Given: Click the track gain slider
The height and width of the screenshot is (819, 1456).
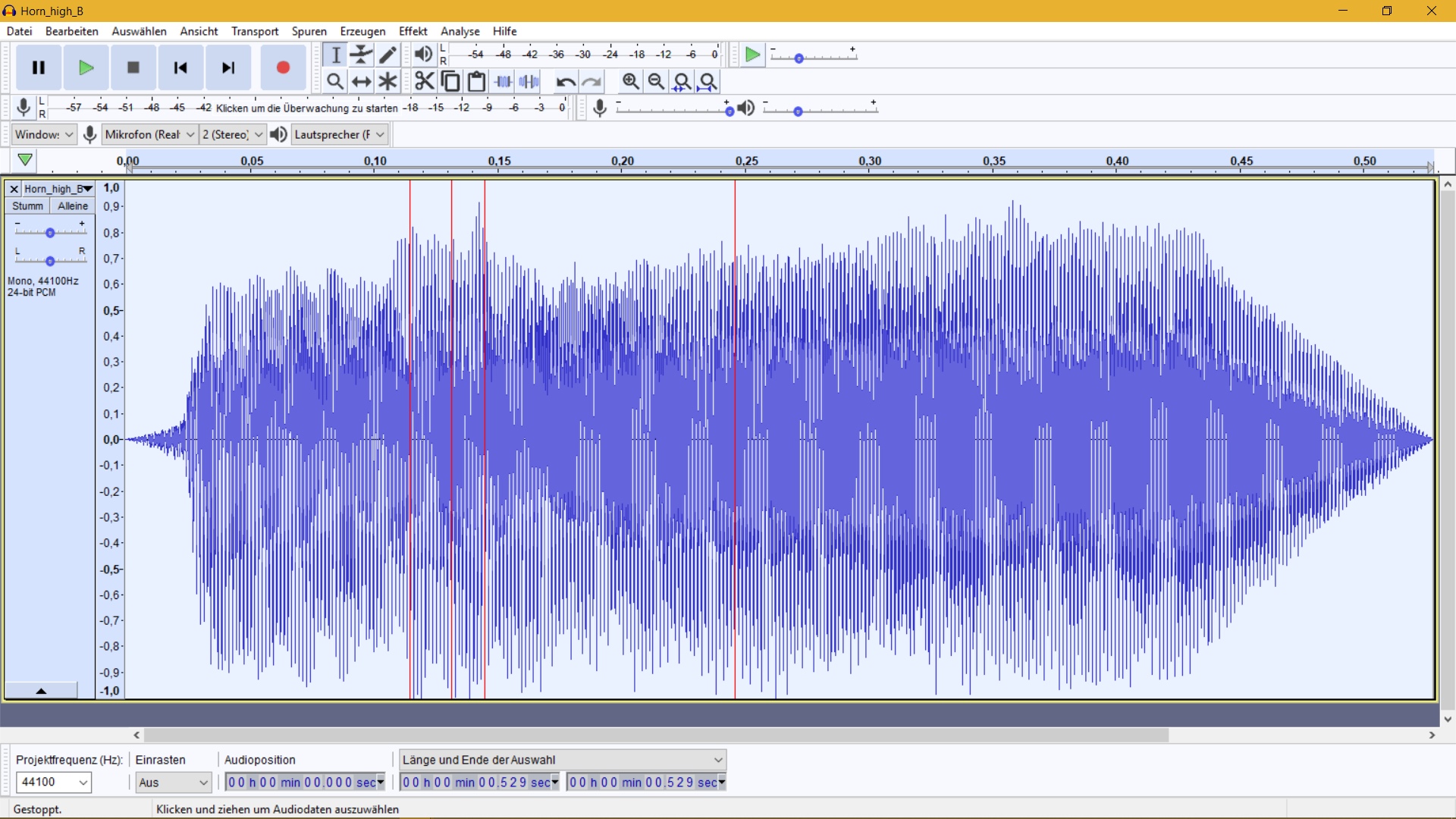Looking at the screenshot, I should pos(50,232).
